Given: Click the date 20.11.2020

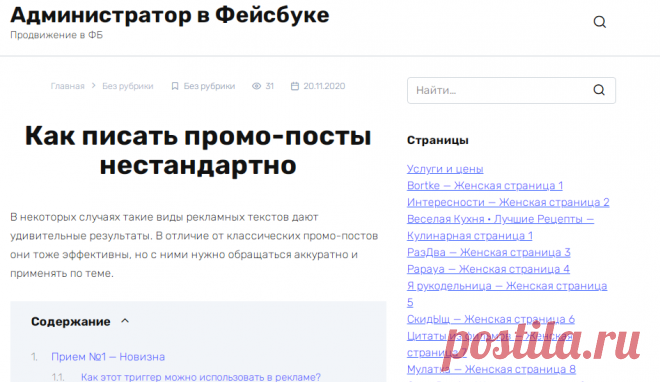Looking at the screenshot, I should pos(324,86).
